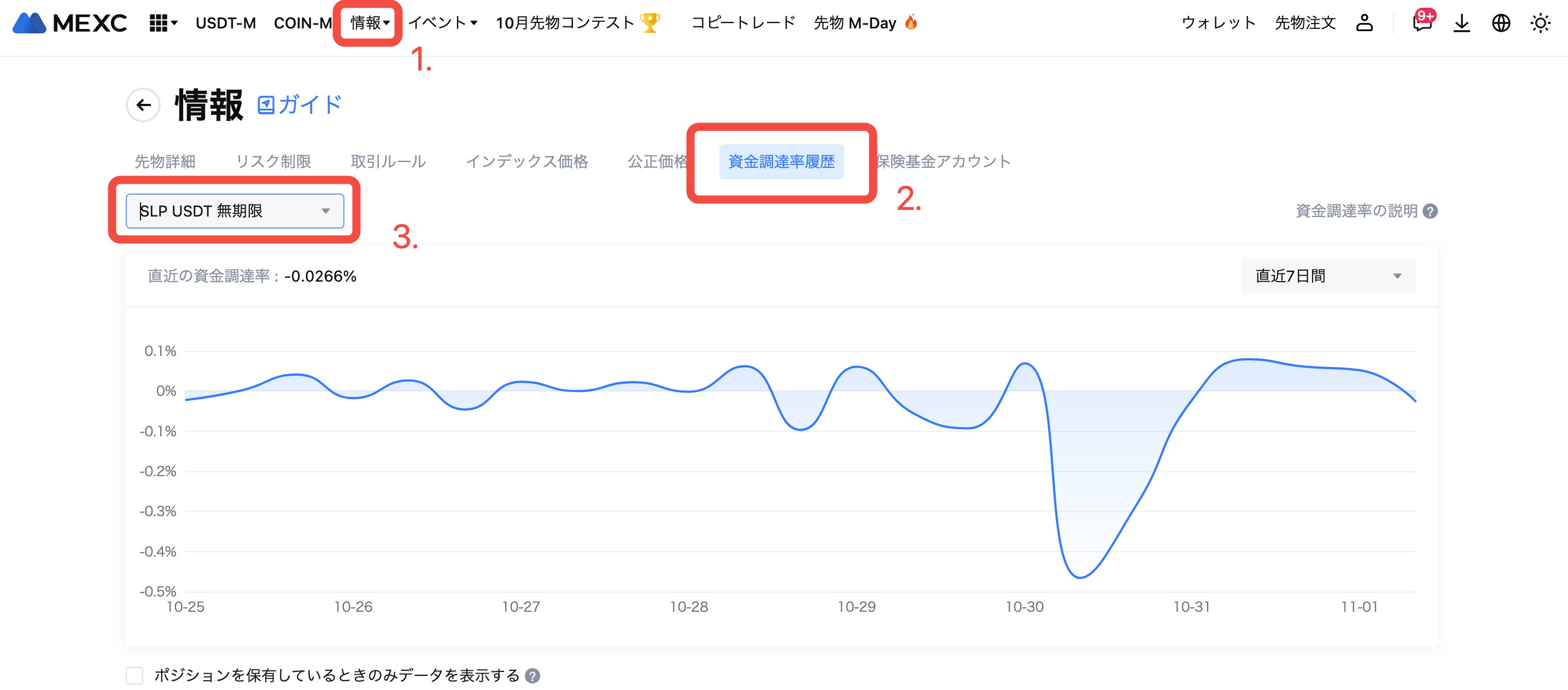Go to コピートレード page
This screenshot has width=1568, height=690.
[x=743, y=23]
